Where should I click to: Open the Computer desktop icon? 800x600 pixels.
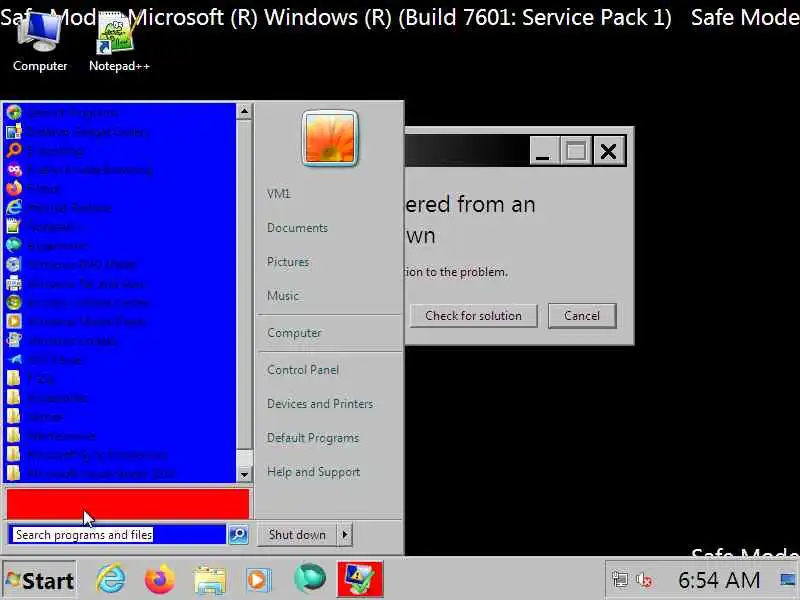click(x=40, y=42)
